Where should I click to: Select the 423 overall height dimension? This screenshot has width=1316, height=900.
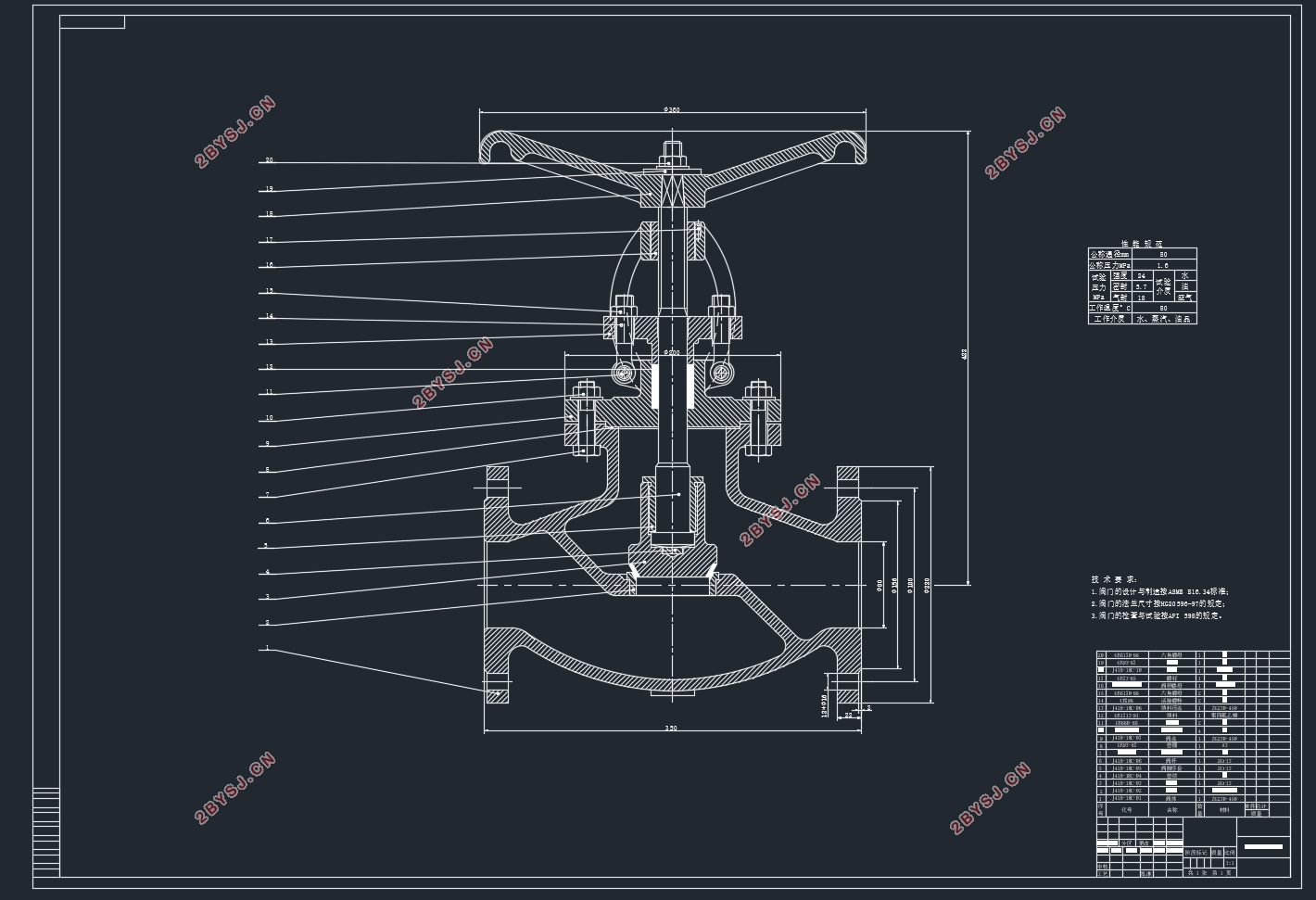pyautogui.click(x=964, y=354)
